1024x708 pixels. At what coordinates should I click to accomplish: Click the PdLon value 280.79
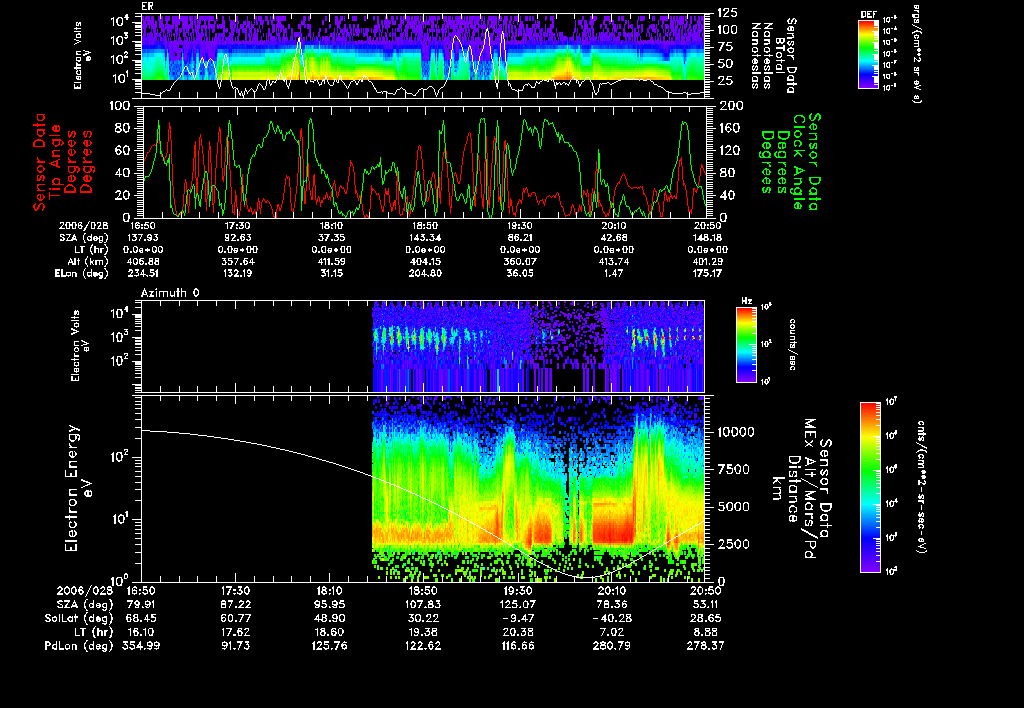point(611,645)
